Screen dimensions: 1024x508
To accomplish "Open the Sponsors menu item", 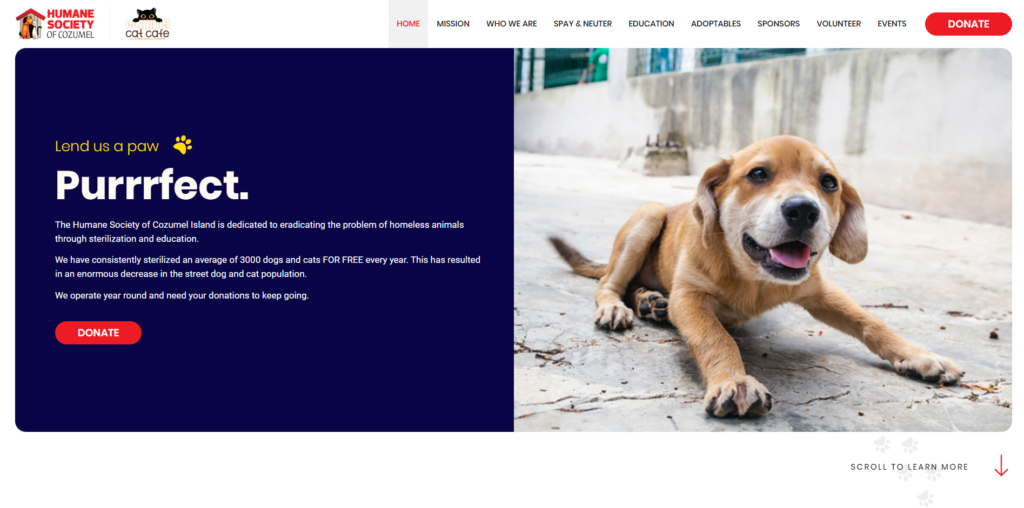I will click(778, 24).
